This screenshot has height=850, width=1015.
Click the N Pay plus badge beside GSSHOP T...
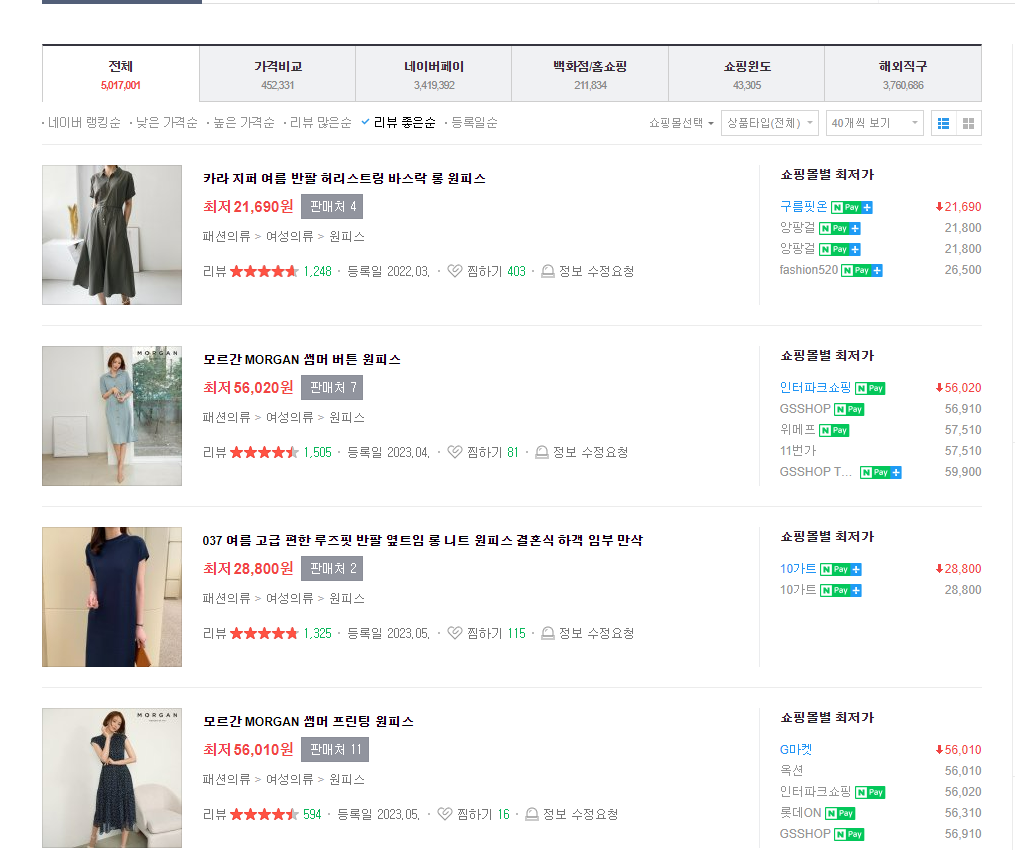click(x=880, y=471)
